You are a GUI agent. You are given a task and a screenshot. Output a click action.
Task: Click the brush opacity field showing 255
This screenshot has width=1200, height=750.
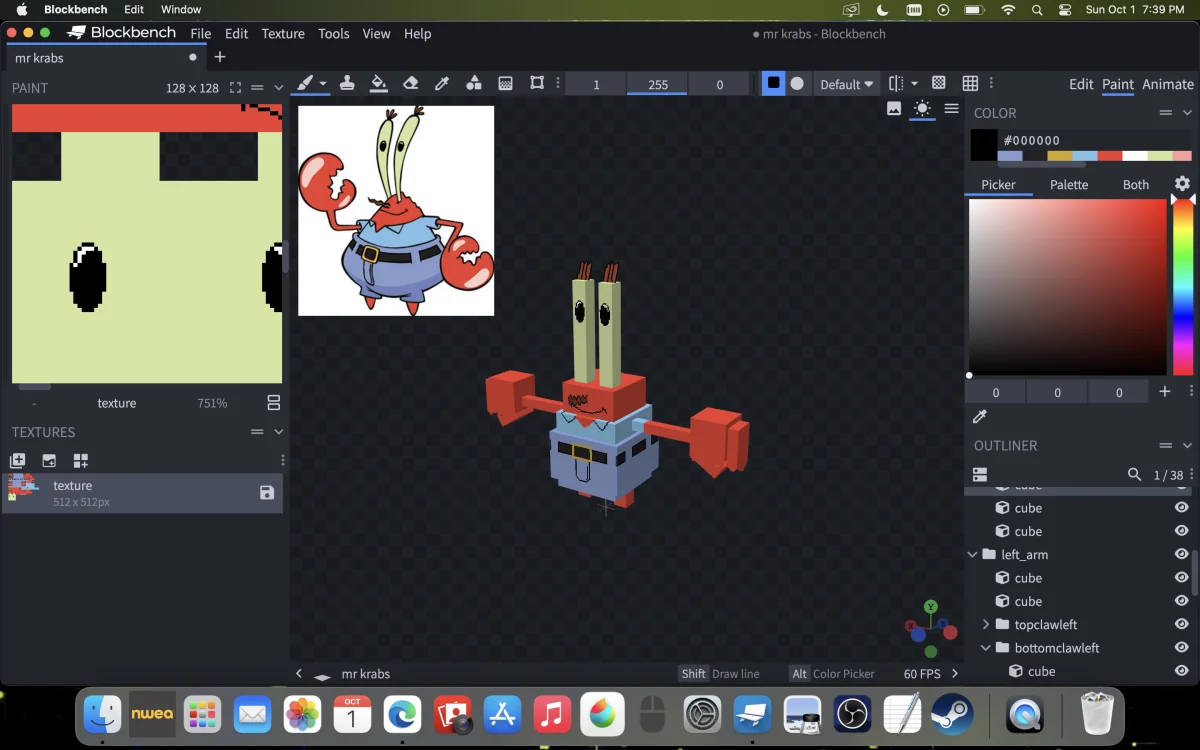pyautogui.click(x=657, y=84)
